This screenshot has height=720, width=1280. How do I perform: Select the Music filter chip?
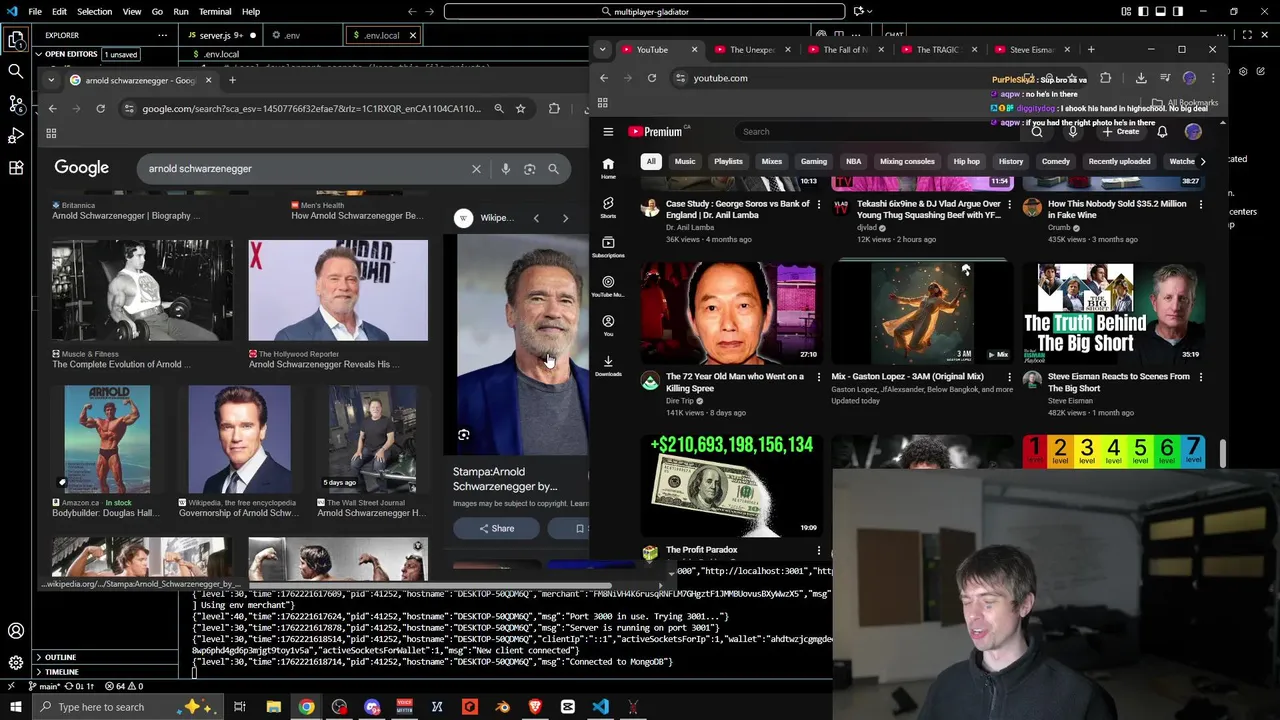(x=685, y=161)
